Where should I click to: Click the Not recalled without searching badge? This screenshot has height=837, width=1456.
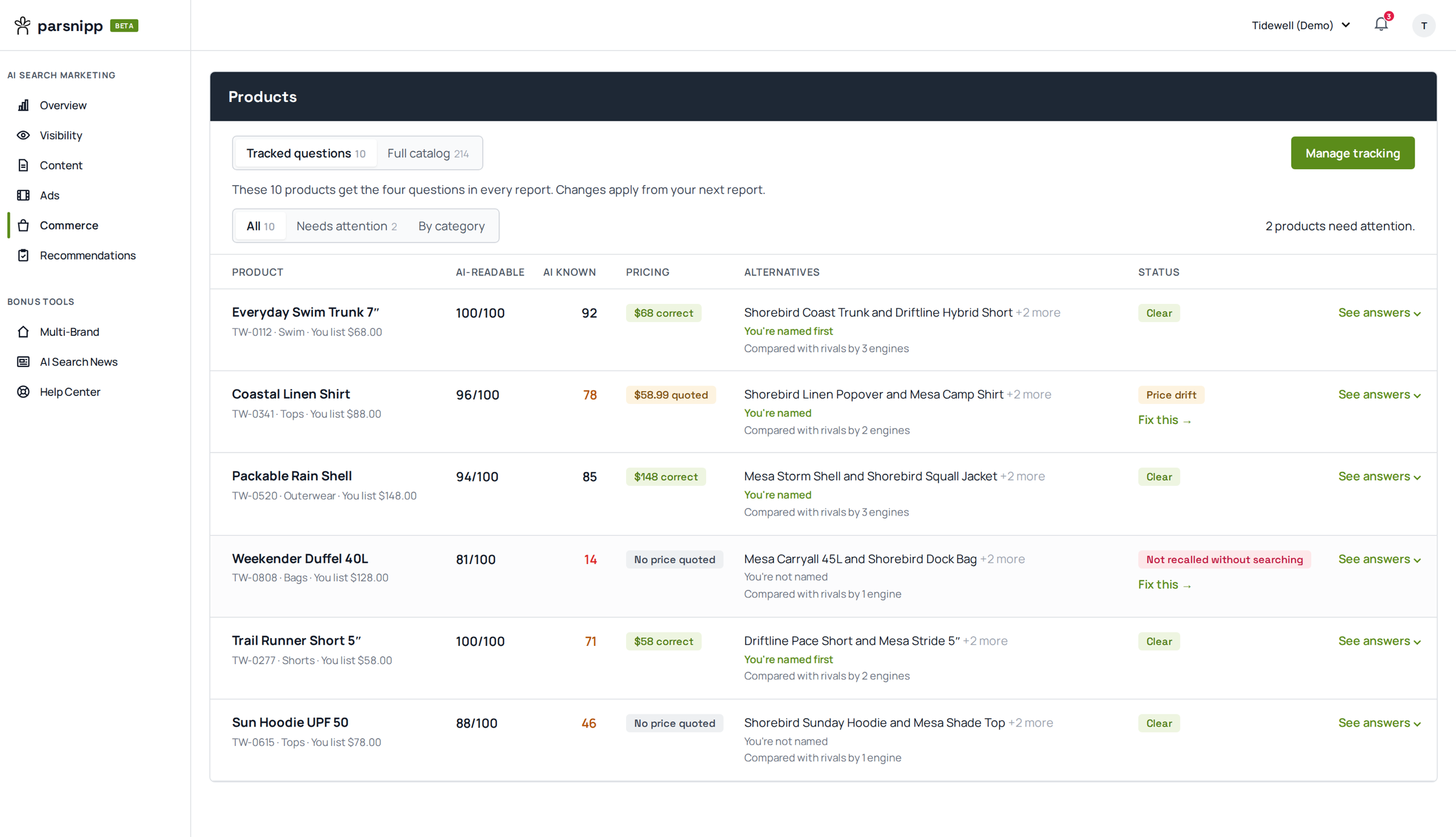[x=1224, y=559]
